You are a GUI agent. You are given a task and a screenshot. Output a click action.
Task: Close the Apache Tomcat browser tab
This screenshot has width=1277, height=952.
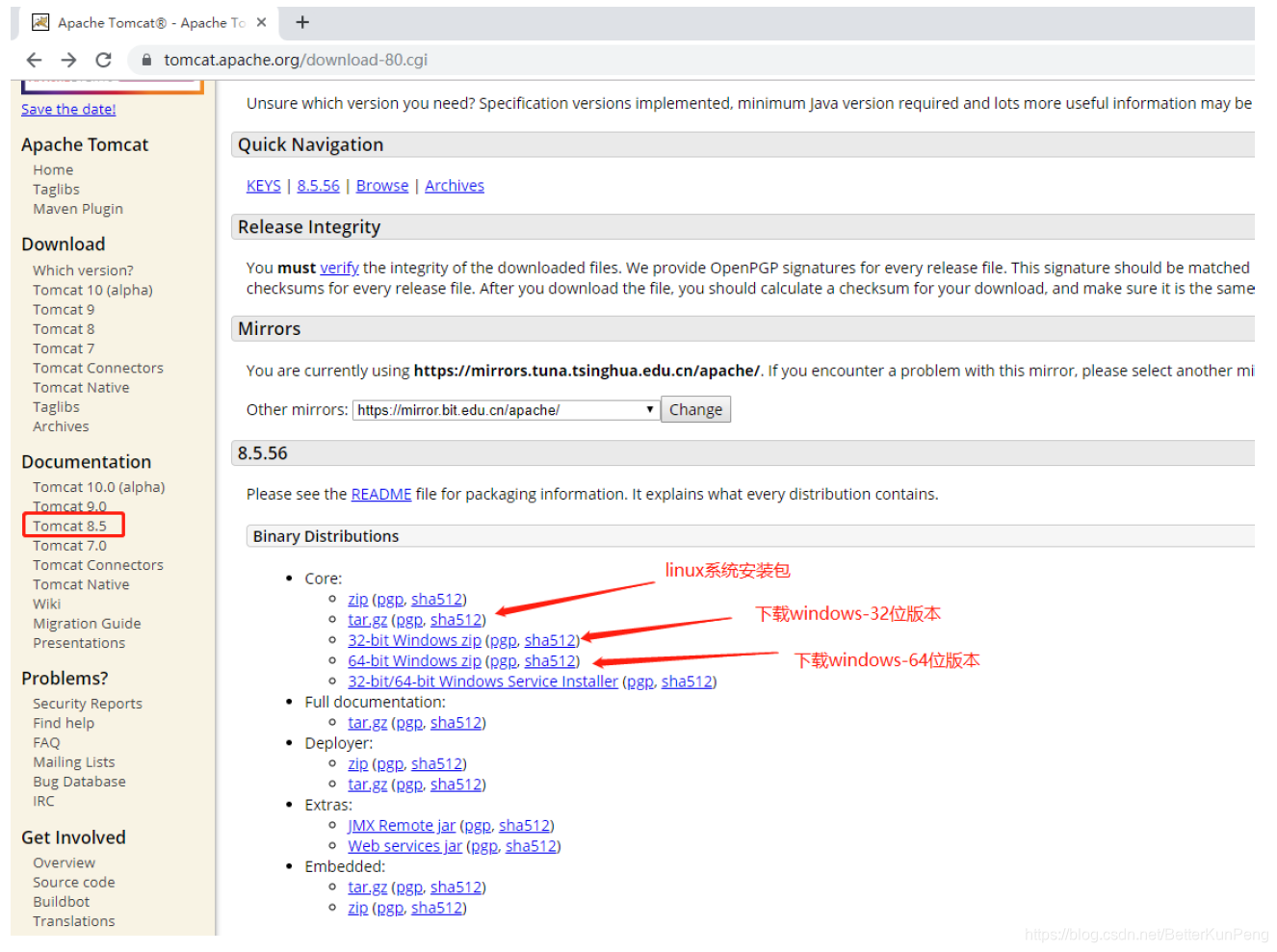(261, 22)
